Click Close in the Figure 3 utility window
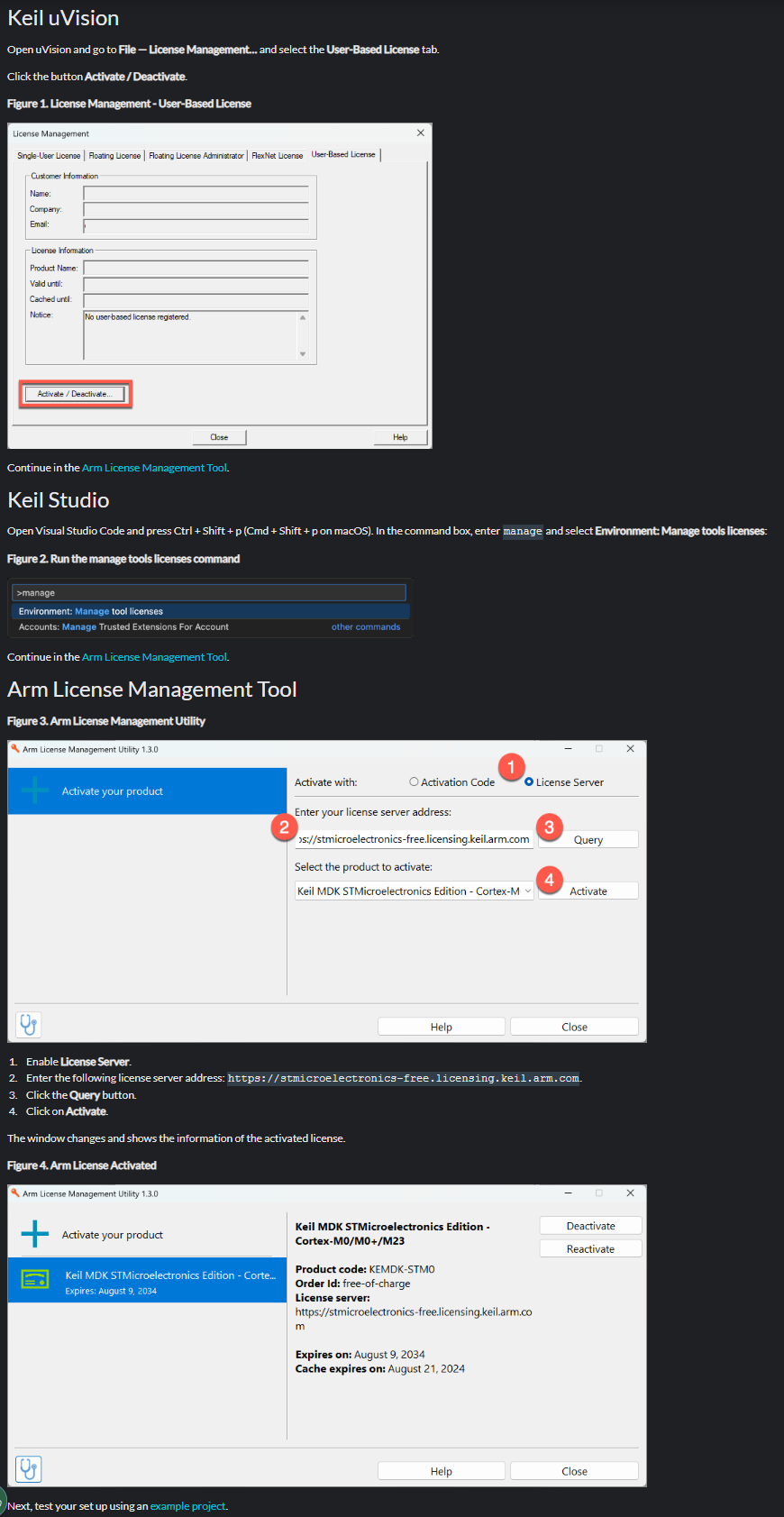This screenshot has height=1517, width=784. point(574,1027)
